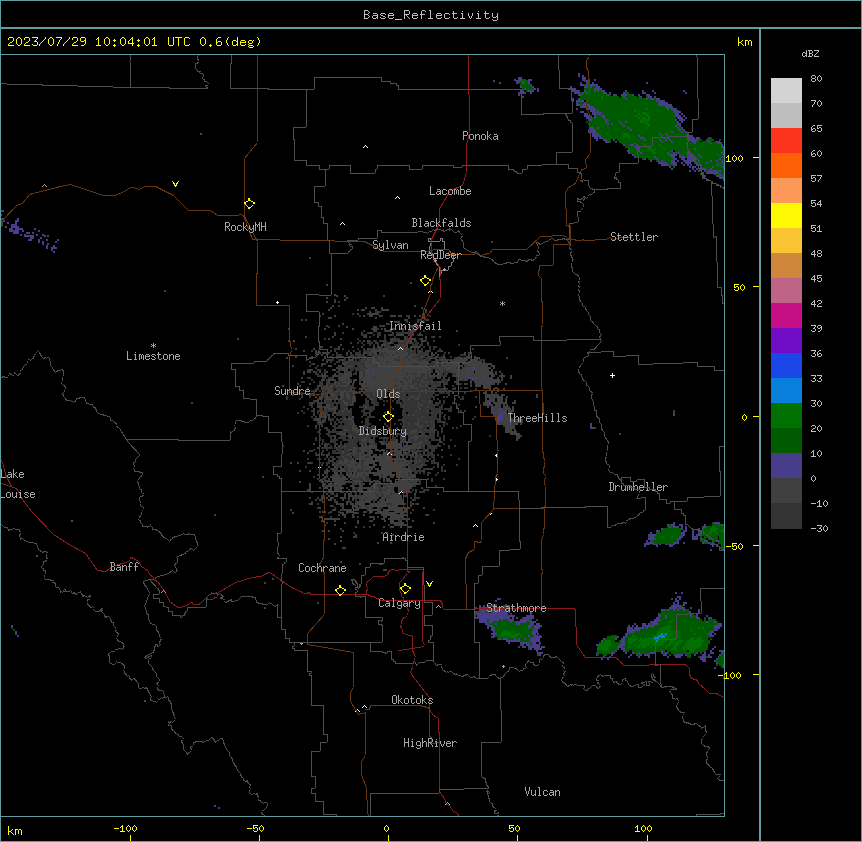Pick the red 60-65 dBZ legend swatch
This screenshot has width=862, height=842.
786,141
